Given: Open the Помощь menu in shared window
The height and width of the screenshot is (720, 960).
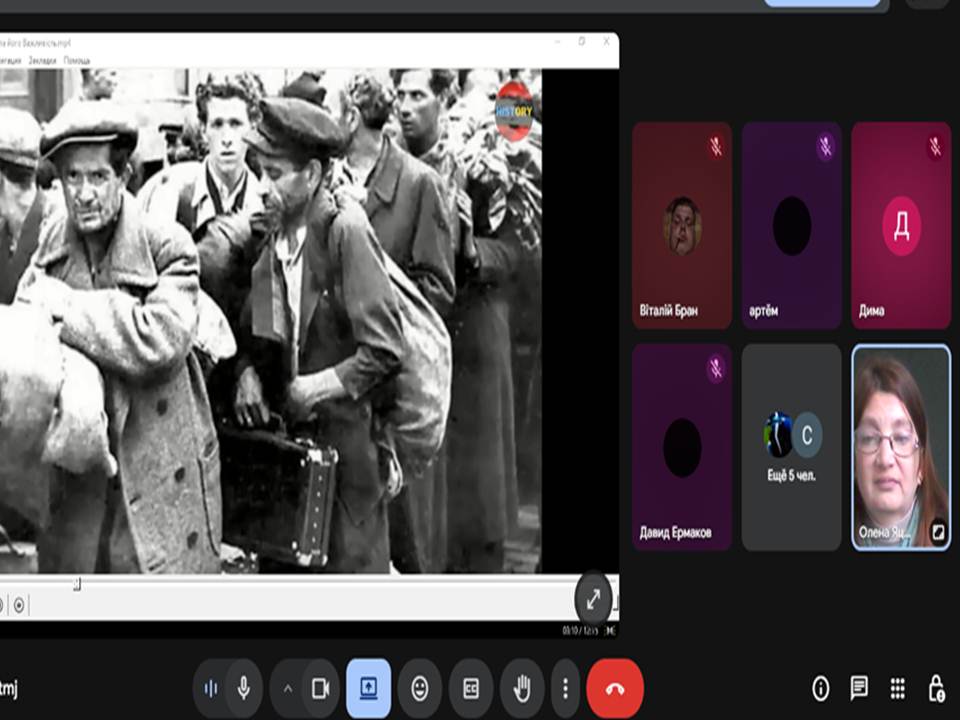Looking at the screenshot, I should tap(77, 61).
